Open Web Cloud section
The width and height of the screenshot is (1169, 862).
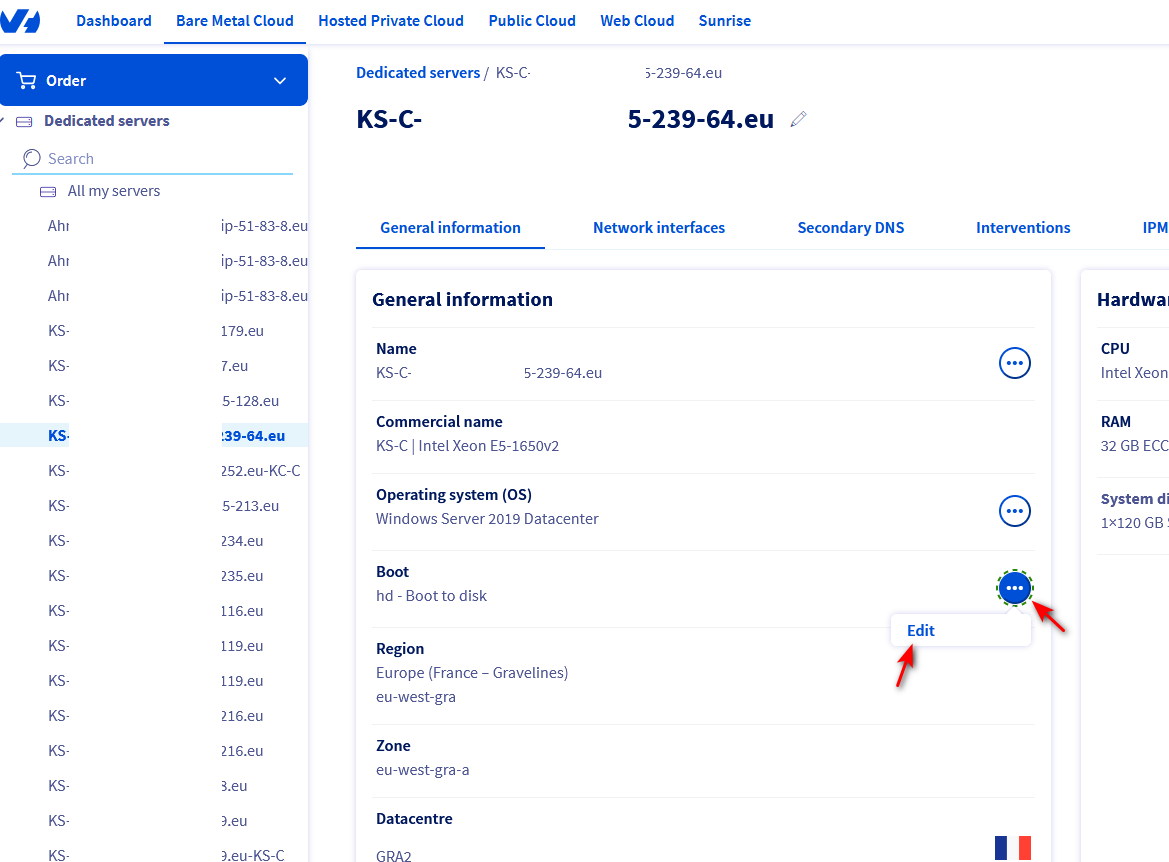[637, 21]
